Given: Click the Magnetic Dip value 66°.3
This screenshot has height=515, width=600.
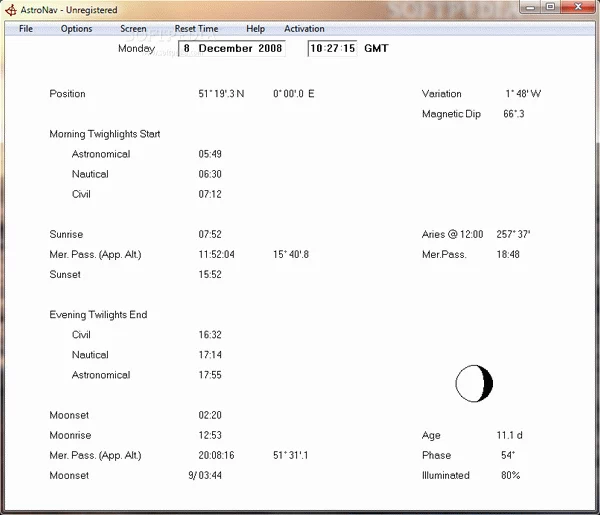Looking at the screenshot, I should (514, 114).
